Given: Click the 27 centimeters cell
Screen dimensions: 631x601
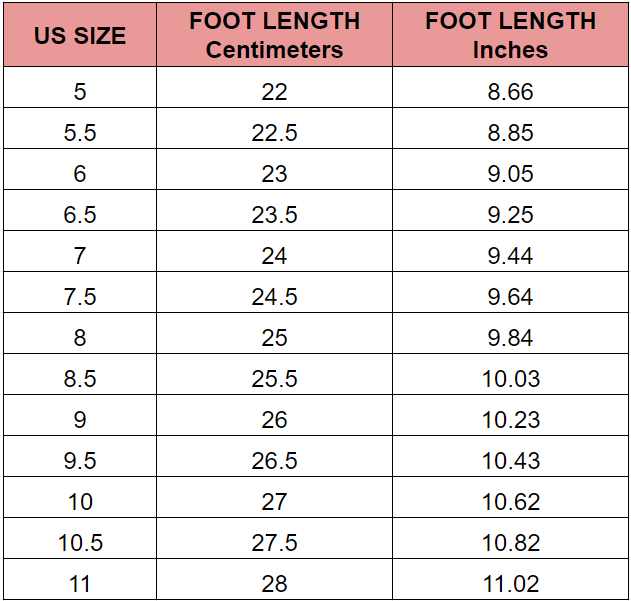Looking at the screenshot, I should [274, 498].
